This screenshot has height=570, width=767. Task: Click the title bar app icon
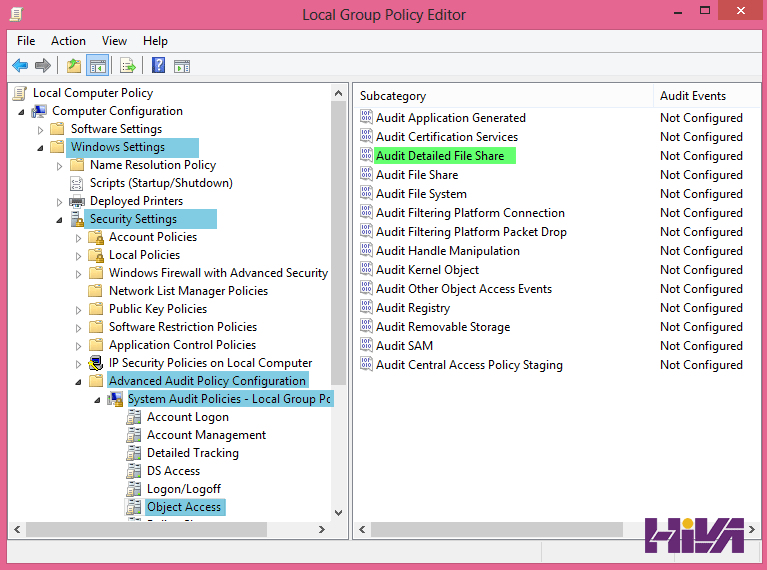pyautogui.click(x=16, y=14)
